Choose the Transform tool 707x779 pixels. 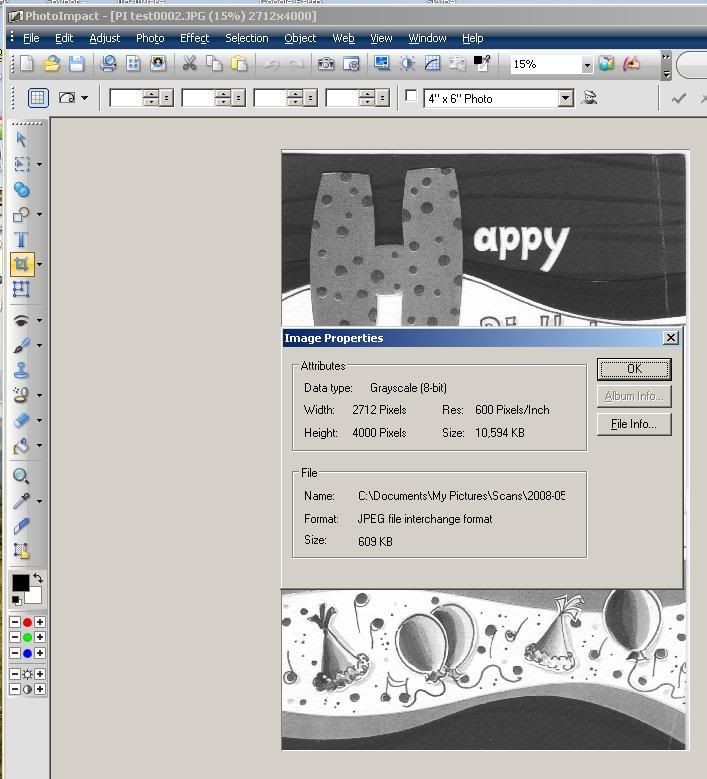(21, 290)
